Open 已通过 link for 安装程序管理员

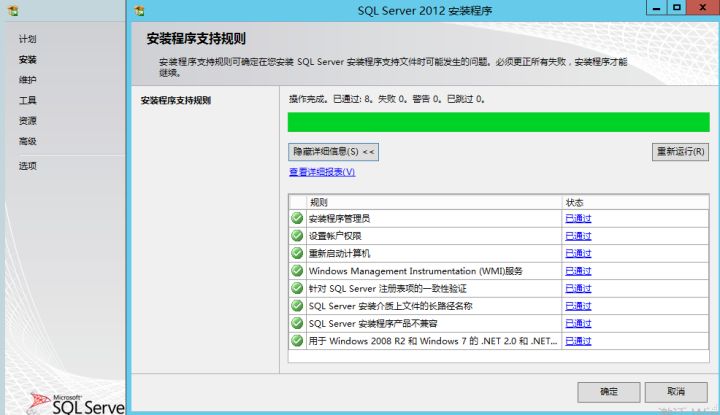tap(578, 219)
